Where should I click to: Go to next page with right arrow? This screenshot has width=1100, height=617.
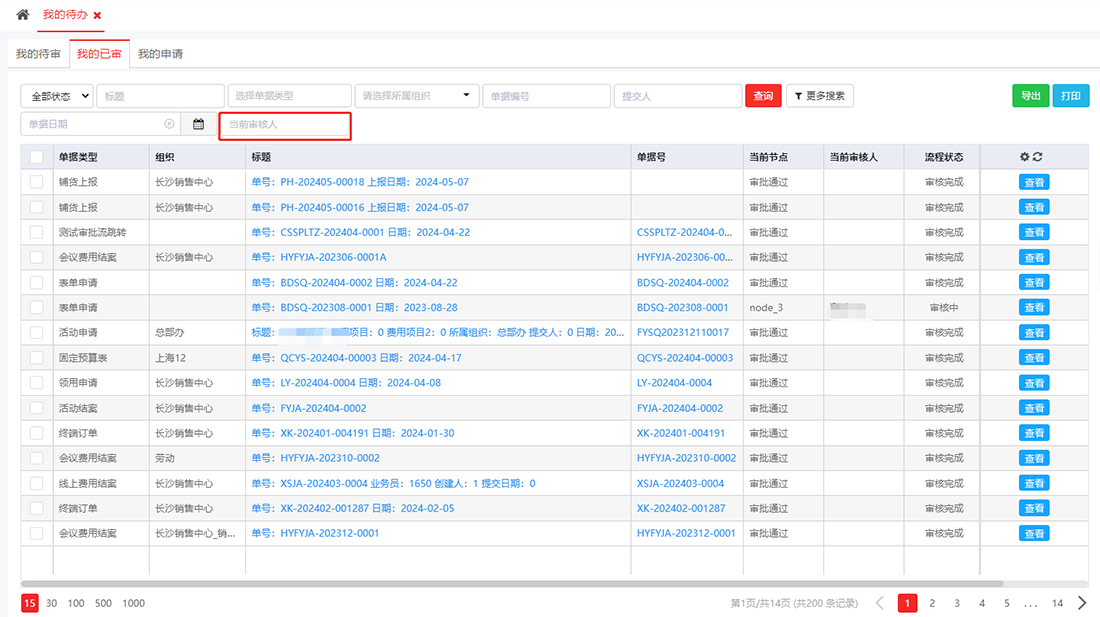[x=1083, y=603]
